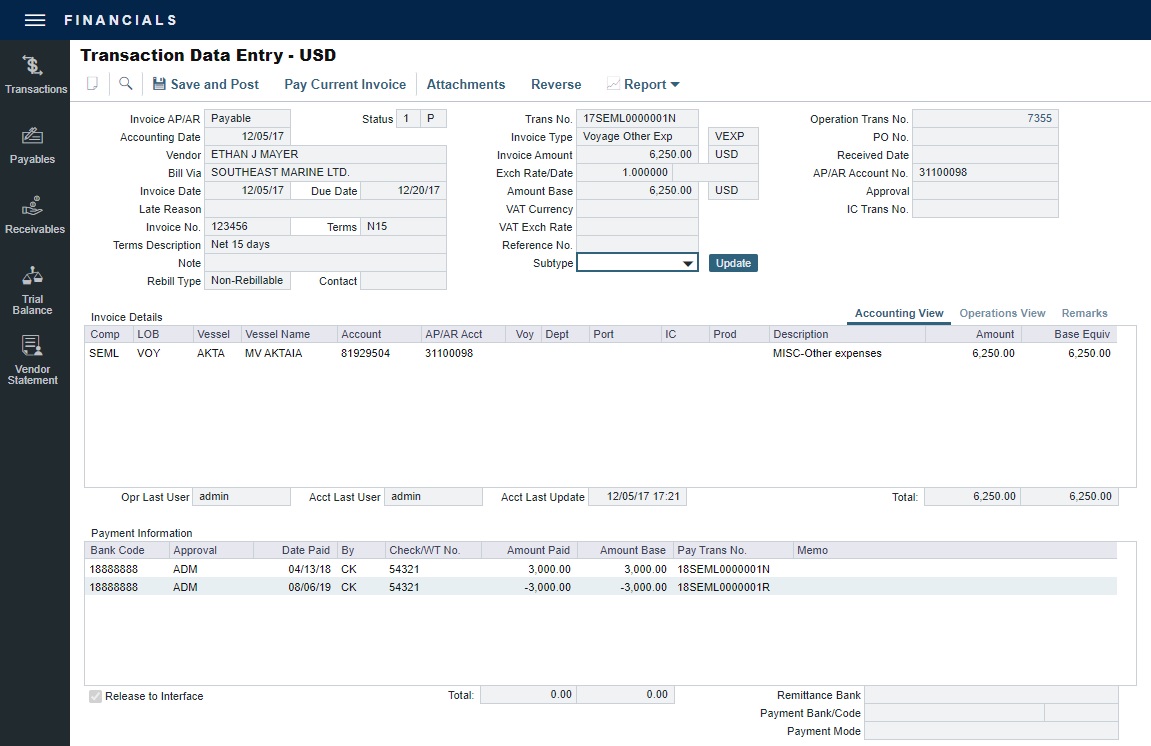Open the Attachments option

[x=465, y=84]
